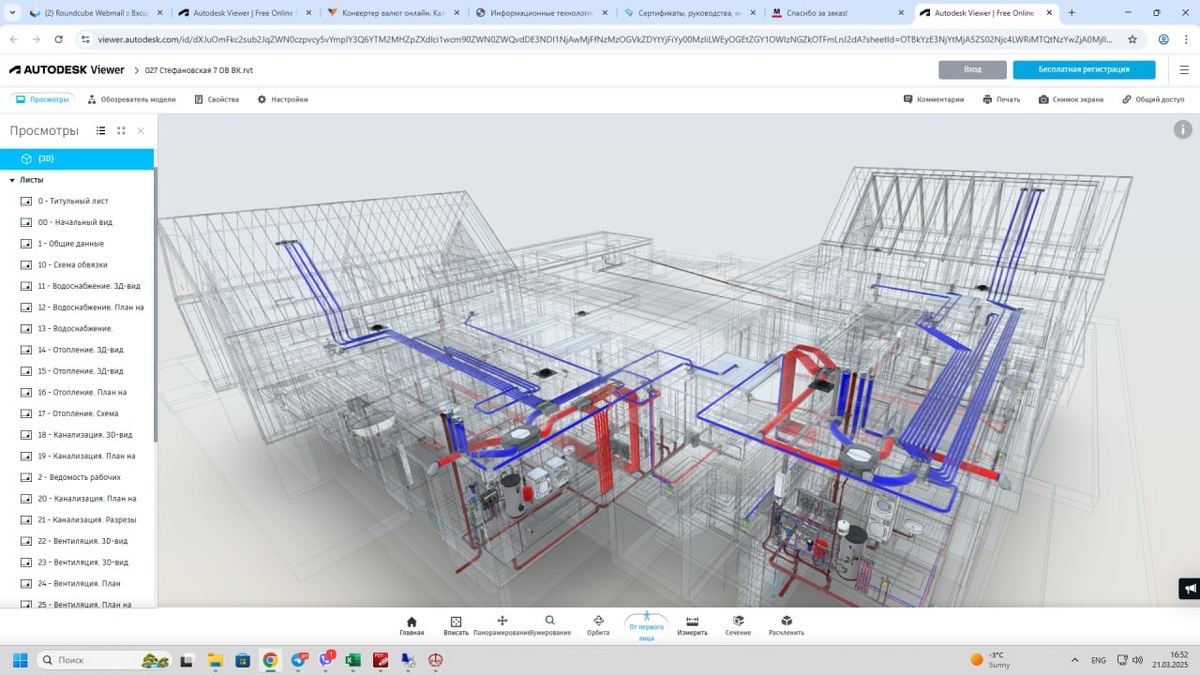Take a Снимок экрана screenshot

pyautogui.click(x=1071, y=100)
